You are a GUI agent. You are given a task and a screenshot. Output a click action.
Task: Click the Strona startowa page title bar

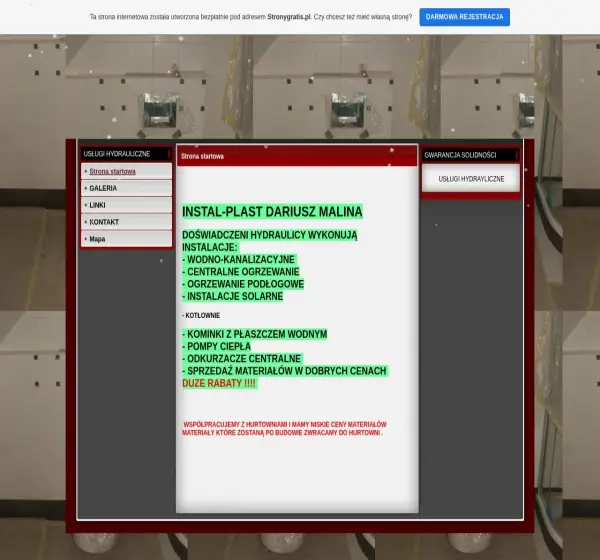click(297, 156)
